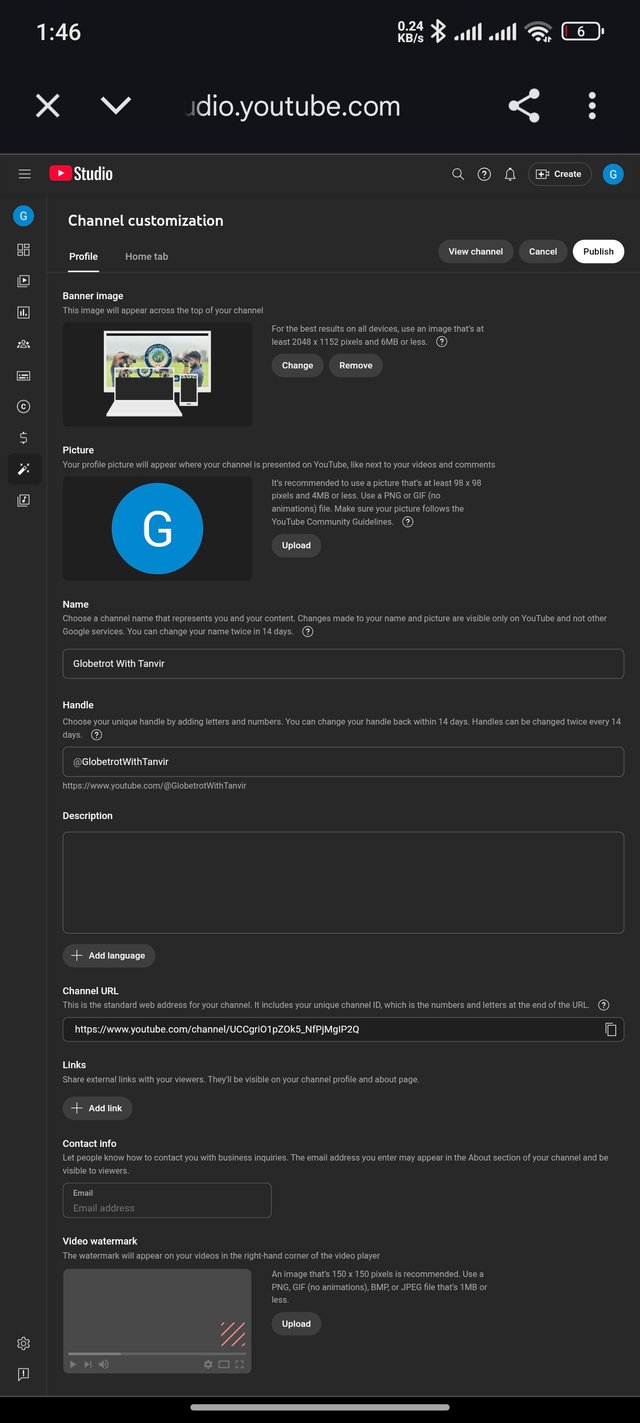Click the YouTube Studio logo
Viewport: 640px width, 1423px height.
click(x=81, y=174)
